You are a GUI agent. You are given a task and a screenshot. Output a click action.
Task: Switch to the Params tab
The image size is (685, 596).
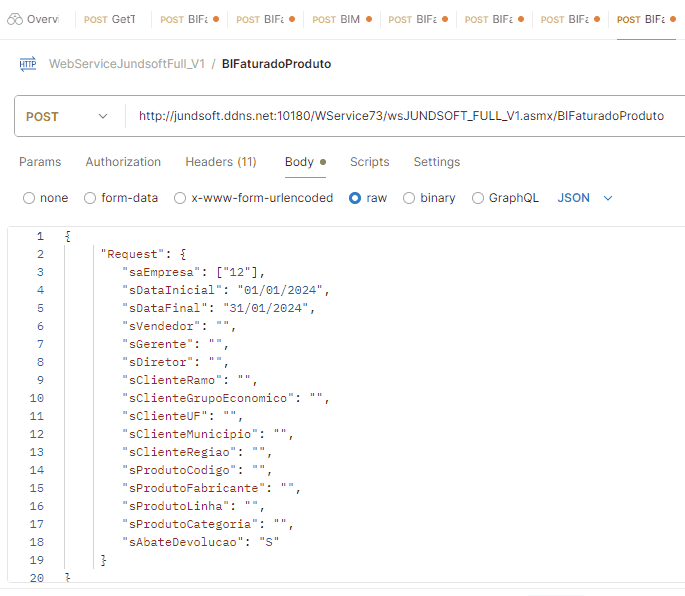point(40,162)
